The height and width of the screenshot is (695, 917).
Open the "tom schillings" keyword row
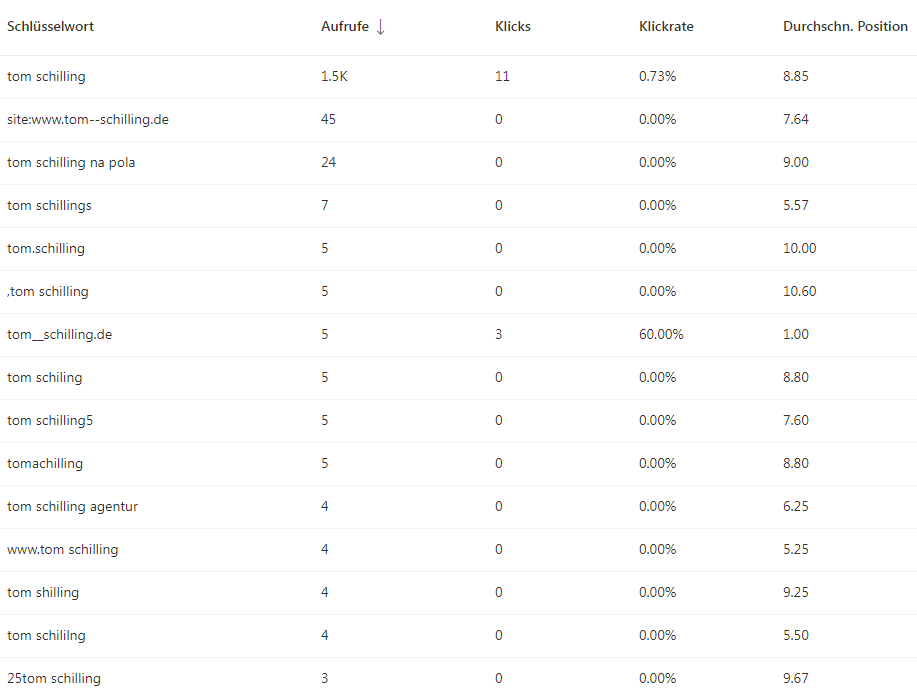(49, 206)
